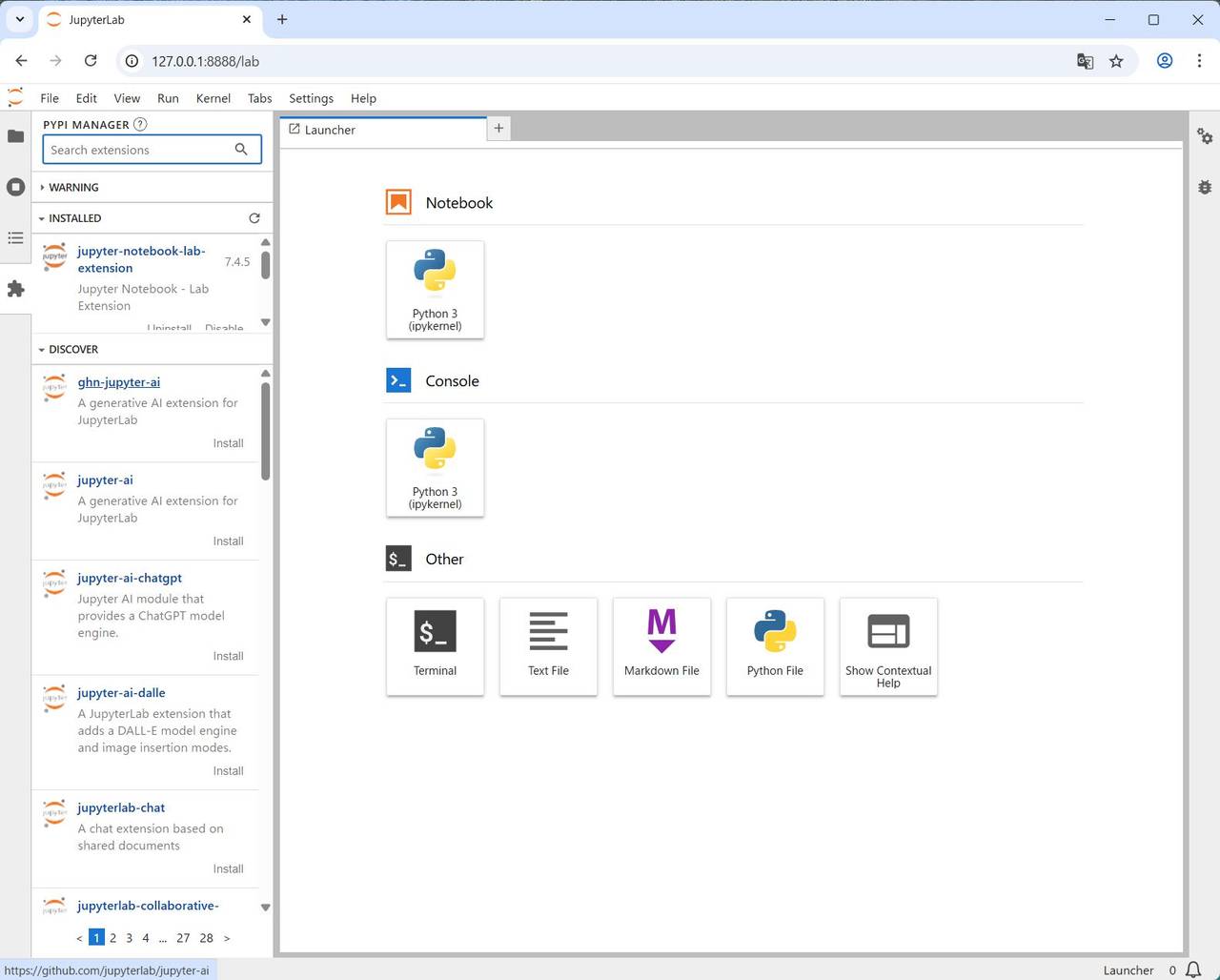Screen dimensions: 1220x980
Task: Open the Kernel menu
Action: tap(213, 98)
